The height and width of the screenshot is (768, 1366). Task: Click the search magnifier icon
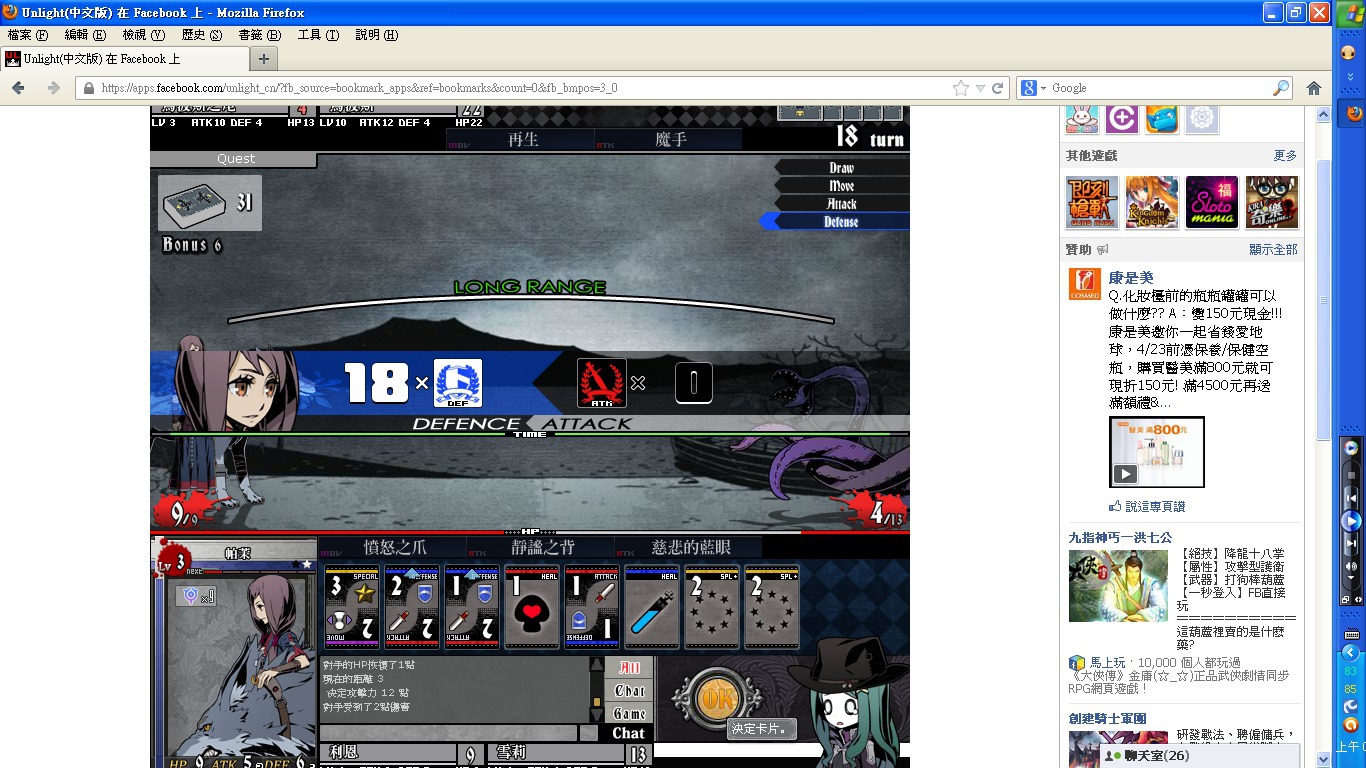[1280, 88]
